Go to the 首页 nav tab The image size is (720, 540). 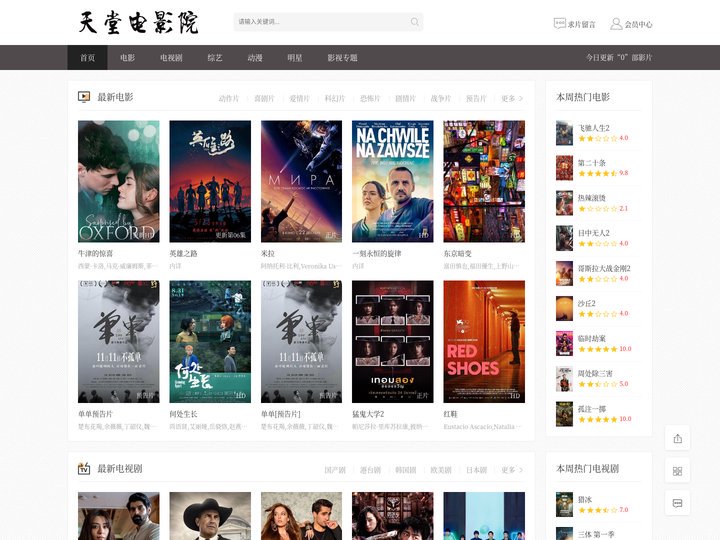tap(87, 57)
